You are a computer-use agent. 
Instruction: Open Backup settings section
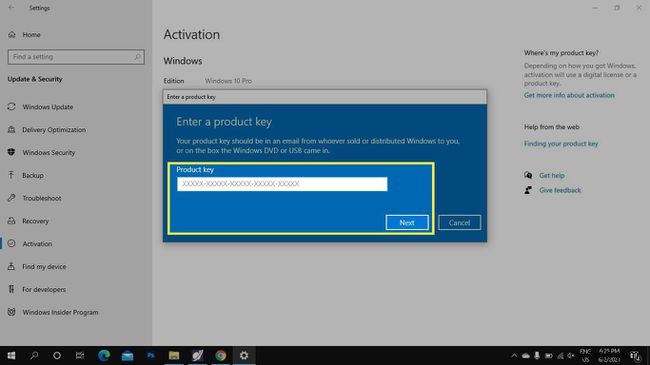(x=33, y=175)
